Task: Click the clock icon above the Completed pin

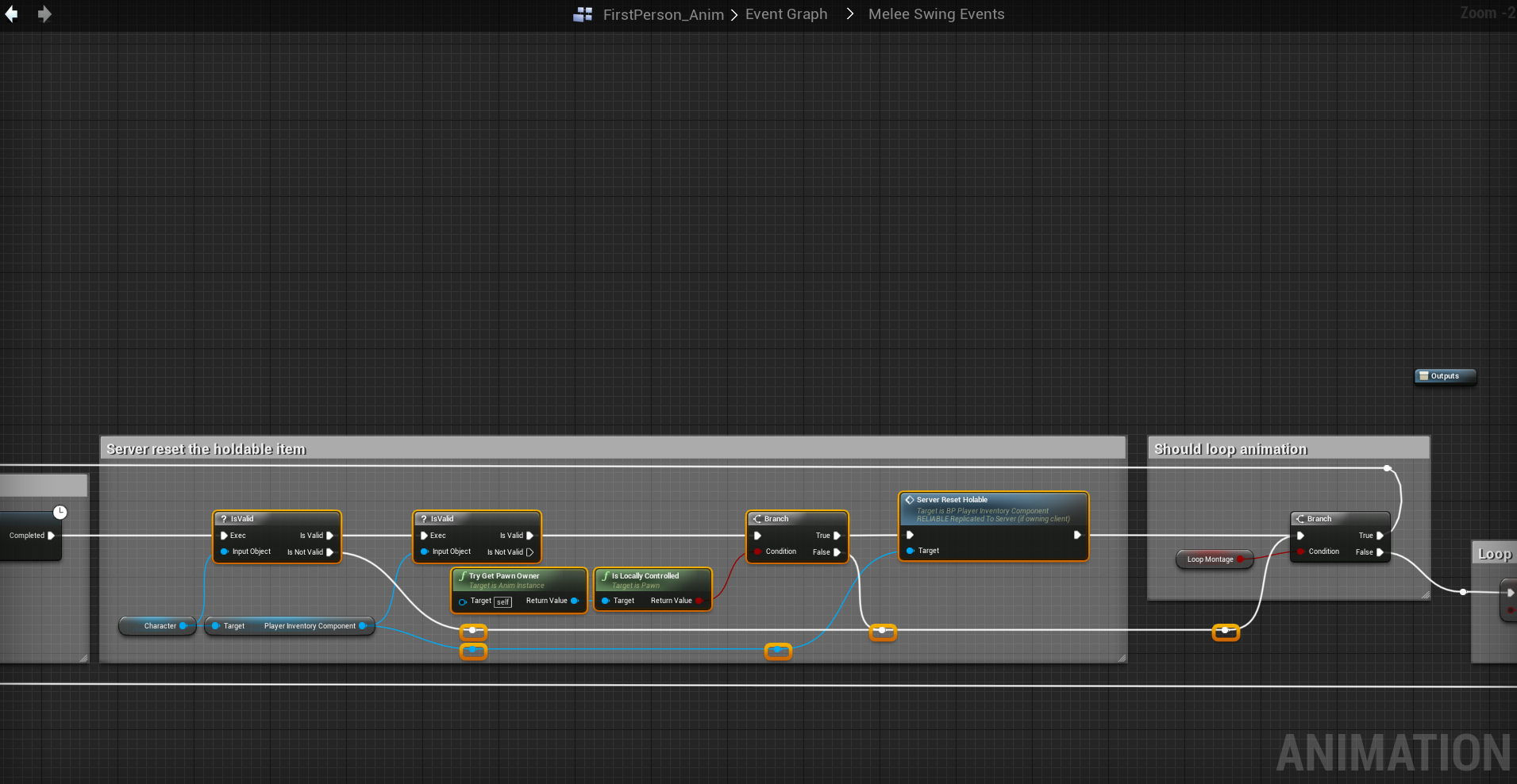Action: coord(60,512)
